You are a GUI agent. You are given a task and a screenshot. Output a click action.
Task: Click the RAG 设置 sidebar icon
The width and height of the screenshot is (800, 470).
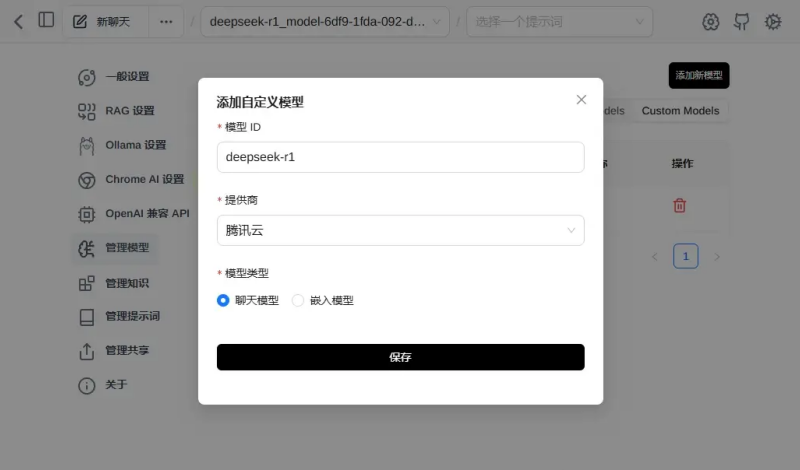pos(86,112)
